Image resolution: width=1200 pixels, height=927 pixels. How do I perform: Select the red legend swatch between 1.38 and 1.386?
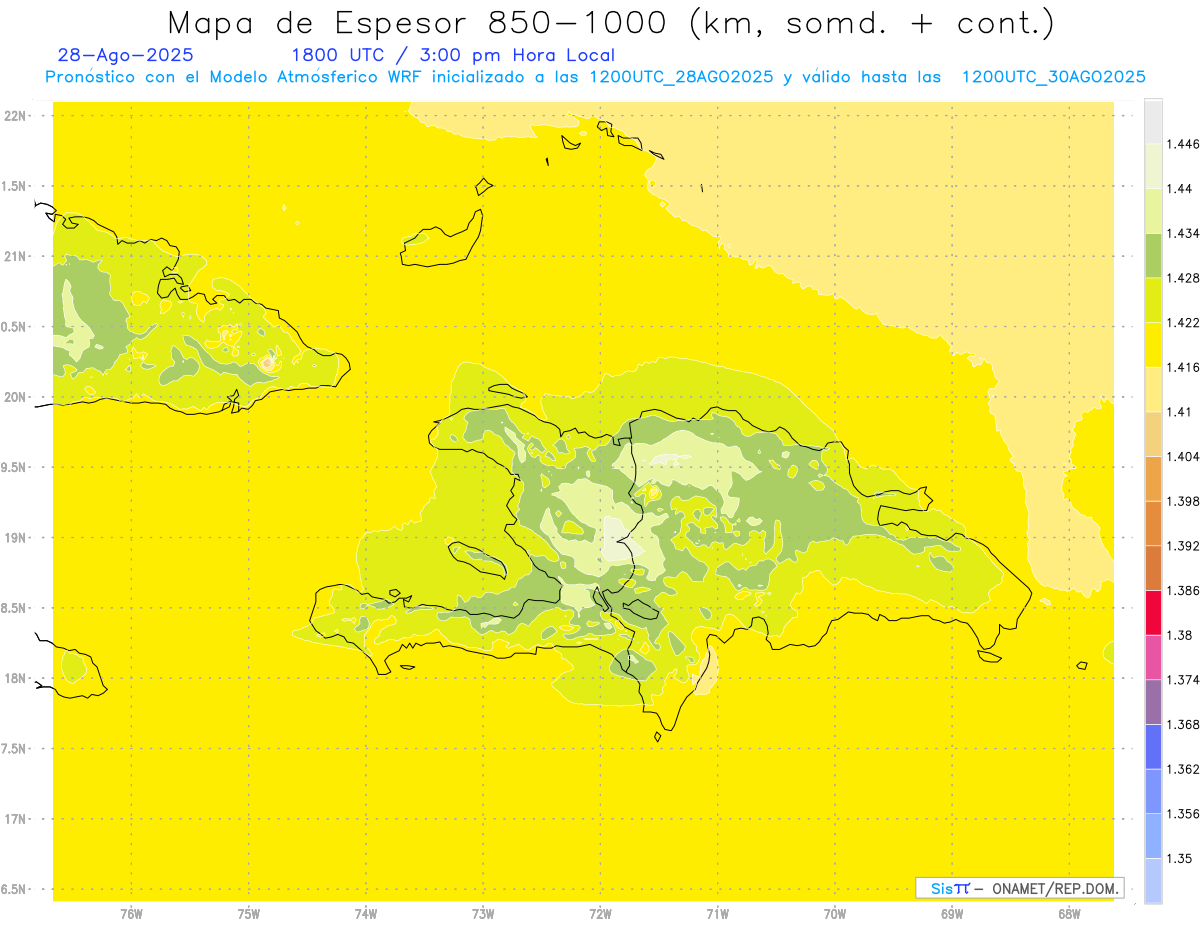tap(1153, 613)
